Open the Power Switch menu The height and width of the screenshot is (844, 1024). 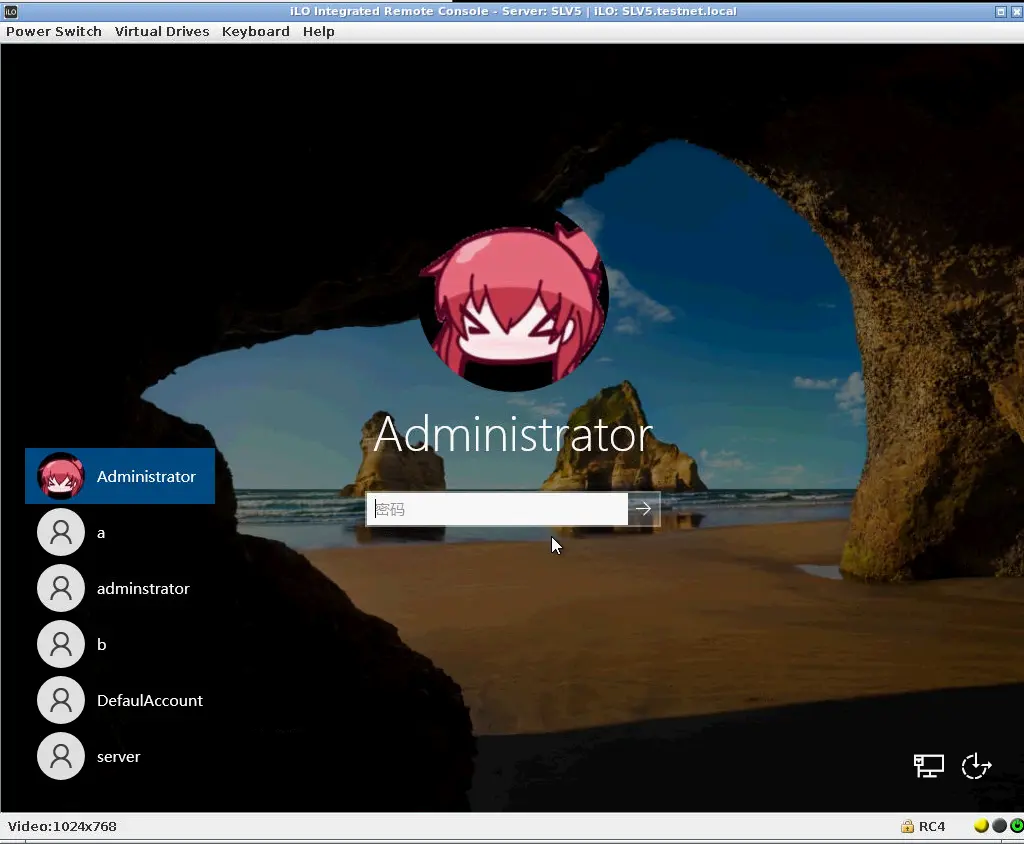(x=54, y=31)
